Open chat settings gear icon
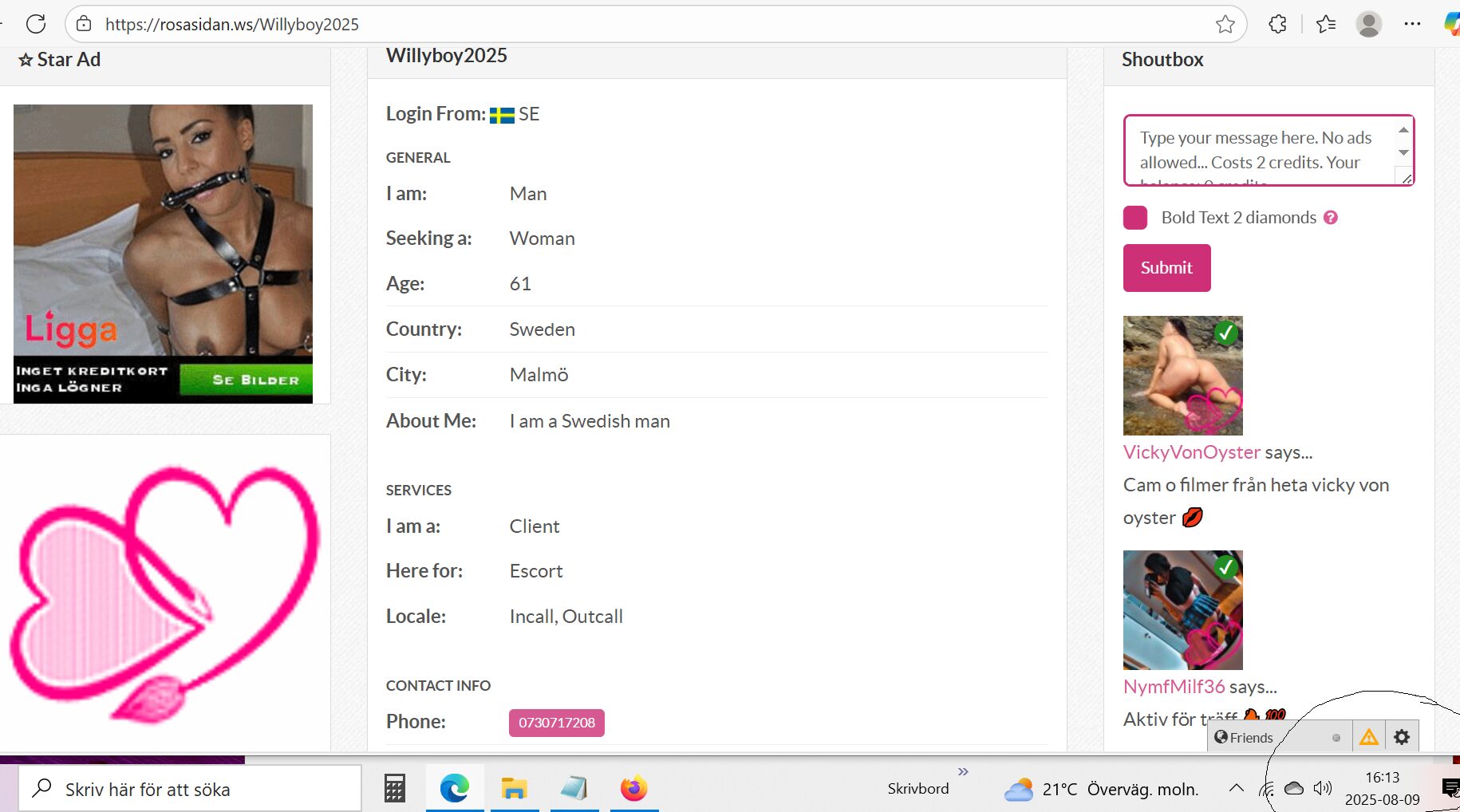The height and width of the screenshot is (812, 1460). point(1402,737)
